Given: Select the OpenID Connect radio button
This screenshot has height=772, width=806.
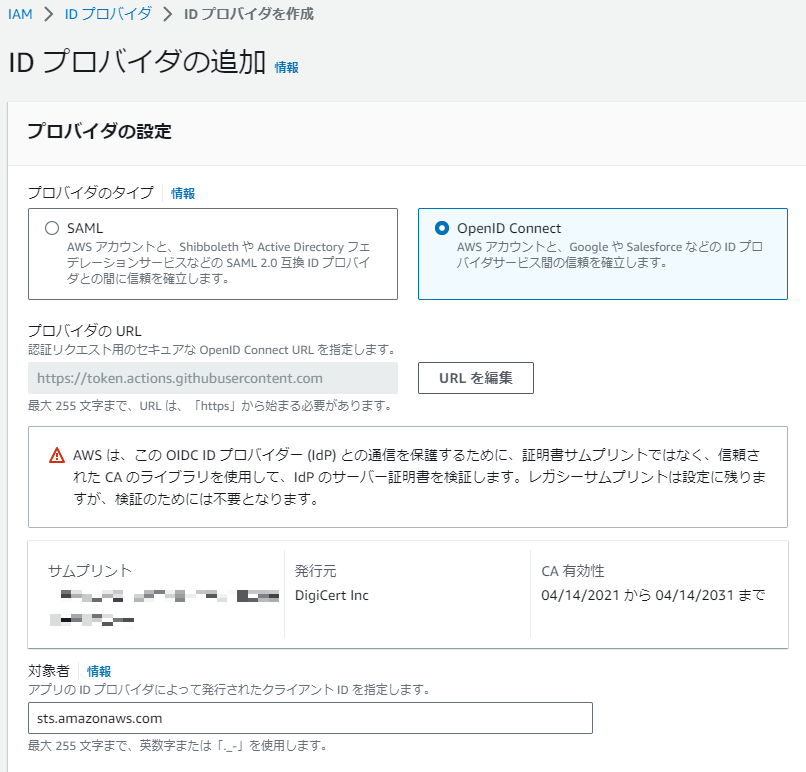Looking at the screenshot, I should (442, 228).
